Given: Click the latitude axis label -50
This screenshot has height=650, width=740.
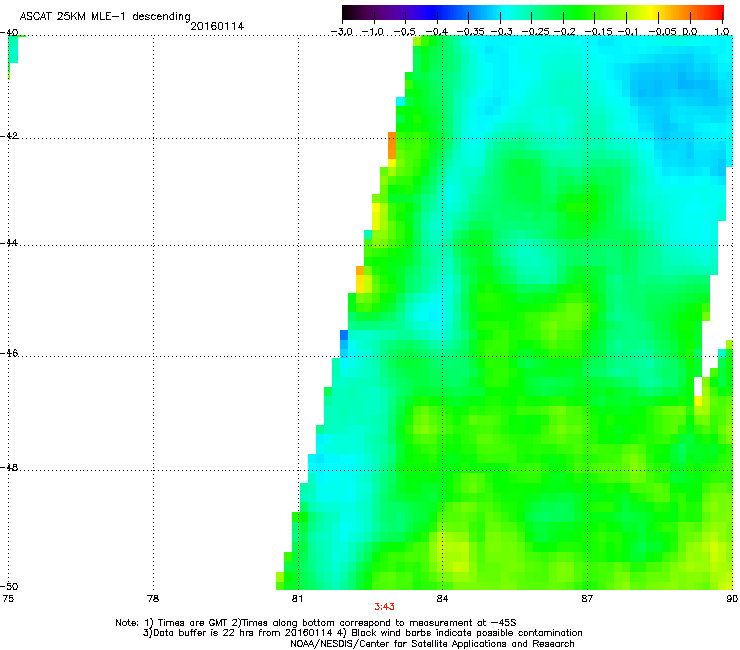Looking at the screenshot, I should point(9,586).
